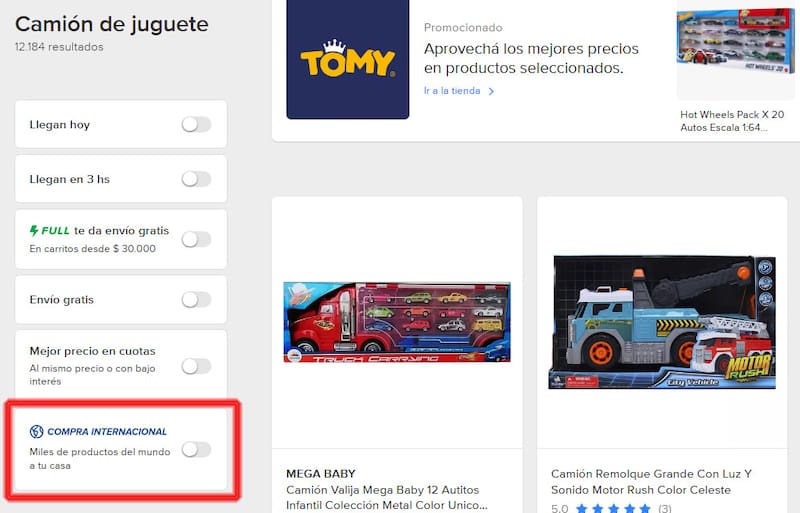Click the Promocionado label
Image resolution: width=800 pixels, height=513 pixels.
pyautogui.click(x=463, y=28)
